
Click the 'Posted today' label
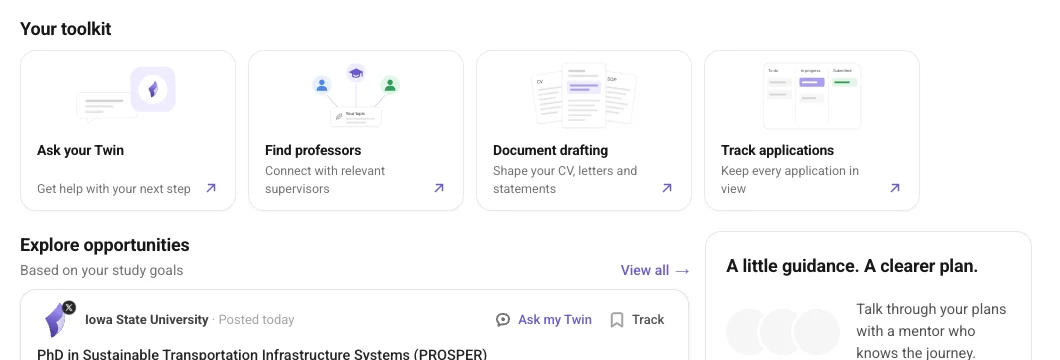256,319
